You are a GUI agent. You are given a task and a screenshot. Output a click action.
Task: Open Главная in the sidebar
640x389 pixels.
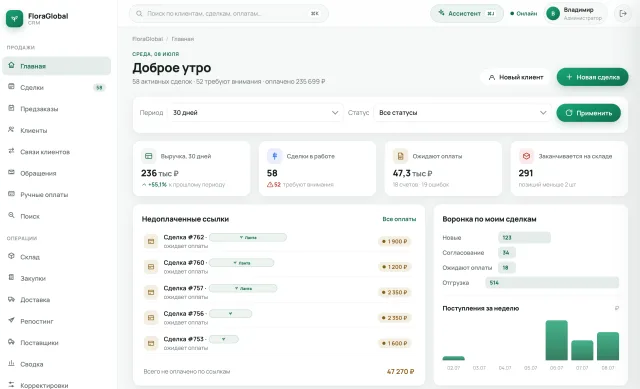pos(56,66)
